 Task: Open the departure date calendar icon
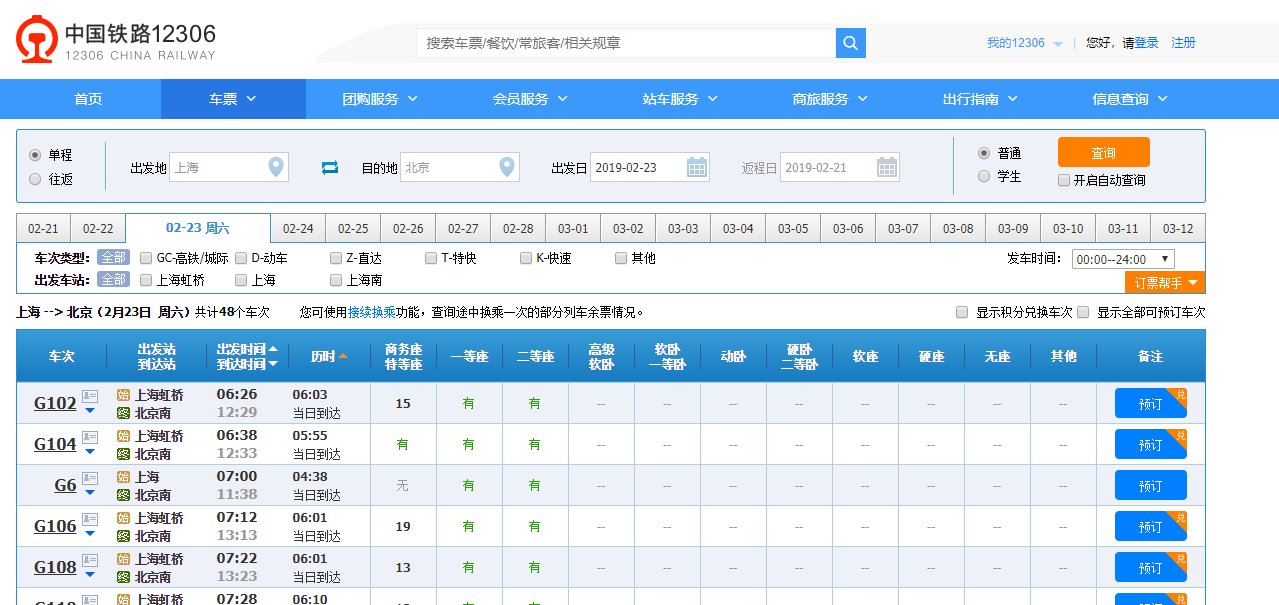tap(696, 166)
